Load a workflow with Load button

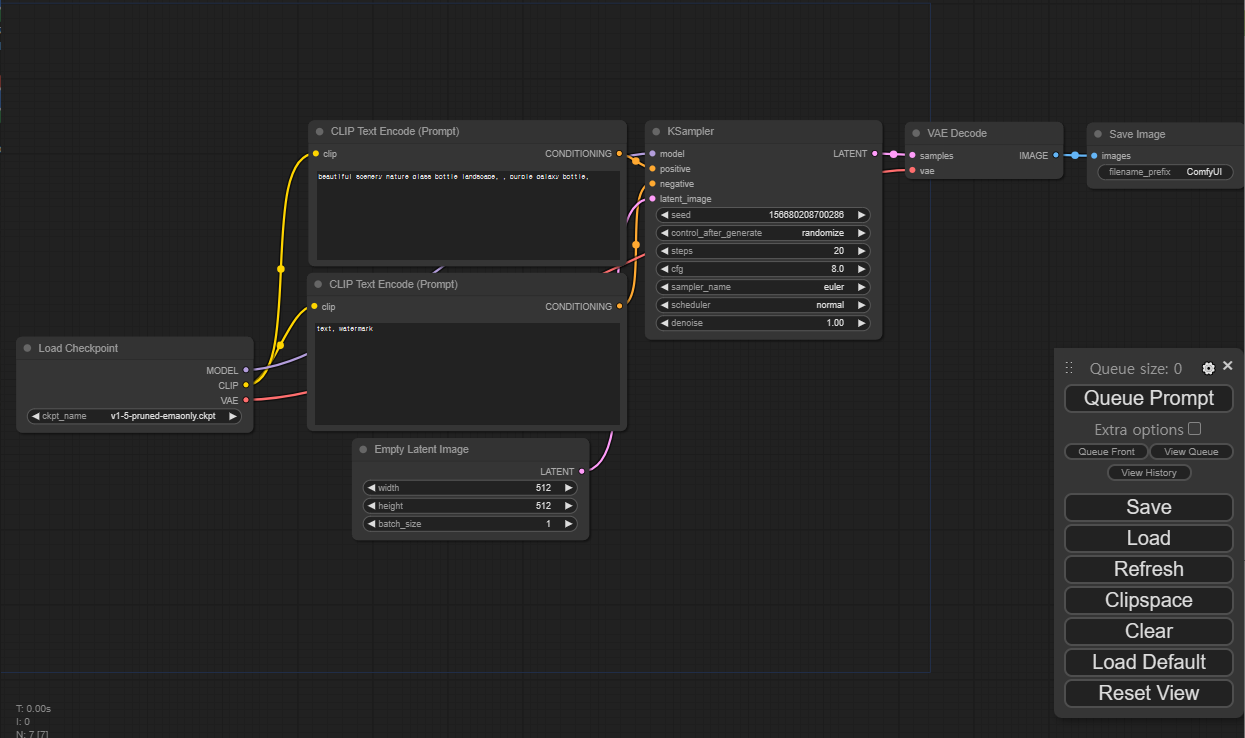[x=1149, y=538]
